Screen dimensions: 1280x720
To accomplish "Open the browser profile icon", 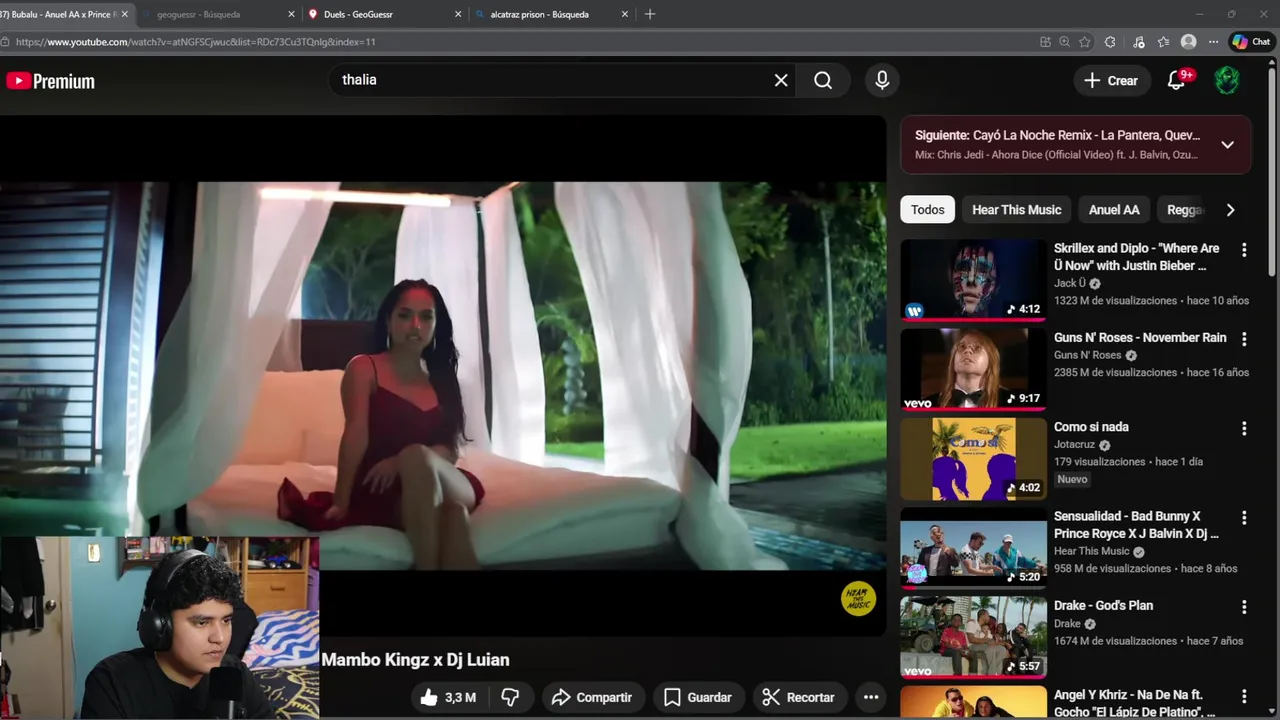I will tap(1188, 42).
